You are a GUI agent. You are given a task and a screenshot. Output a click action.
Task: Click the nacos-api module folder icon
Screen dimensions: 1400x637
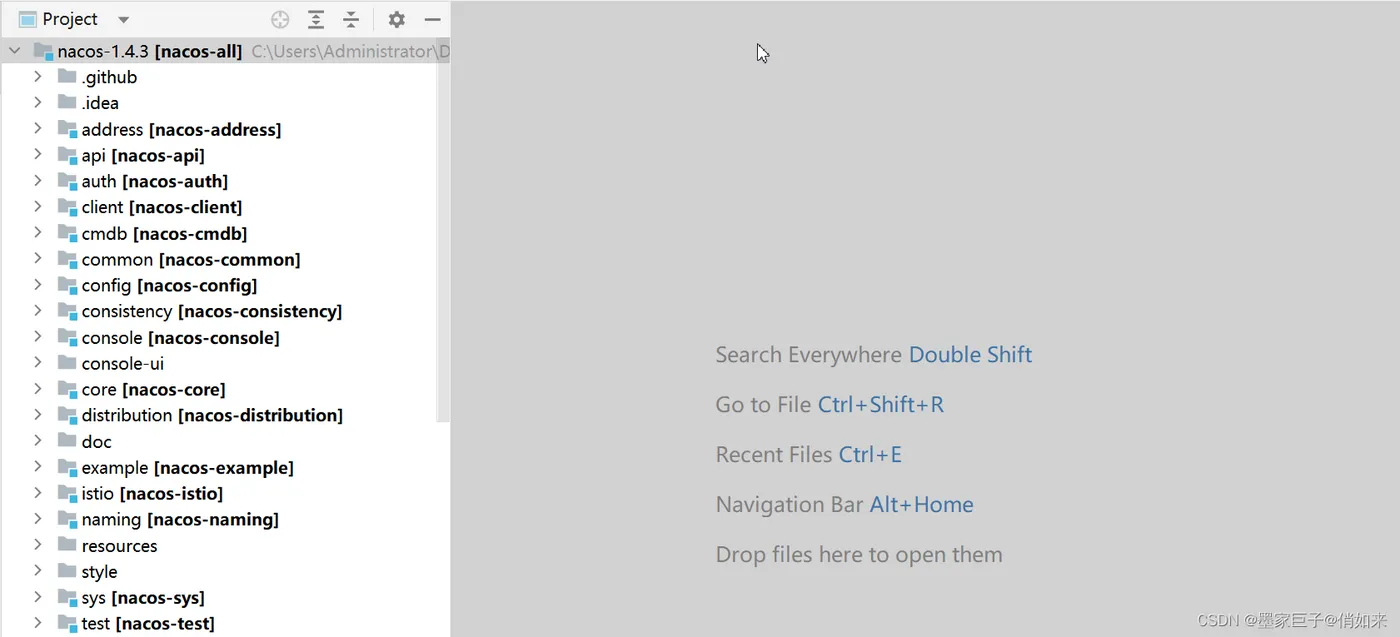[67, 155]
